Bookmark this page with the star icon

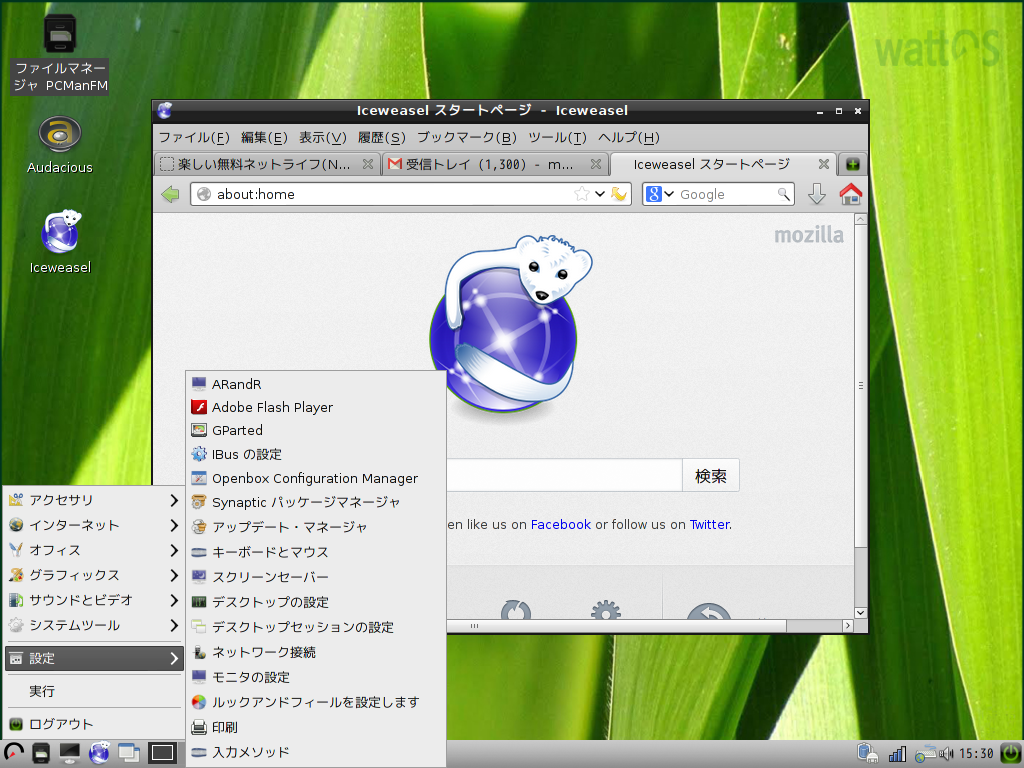pyautogui.click(x=581, y=194)
